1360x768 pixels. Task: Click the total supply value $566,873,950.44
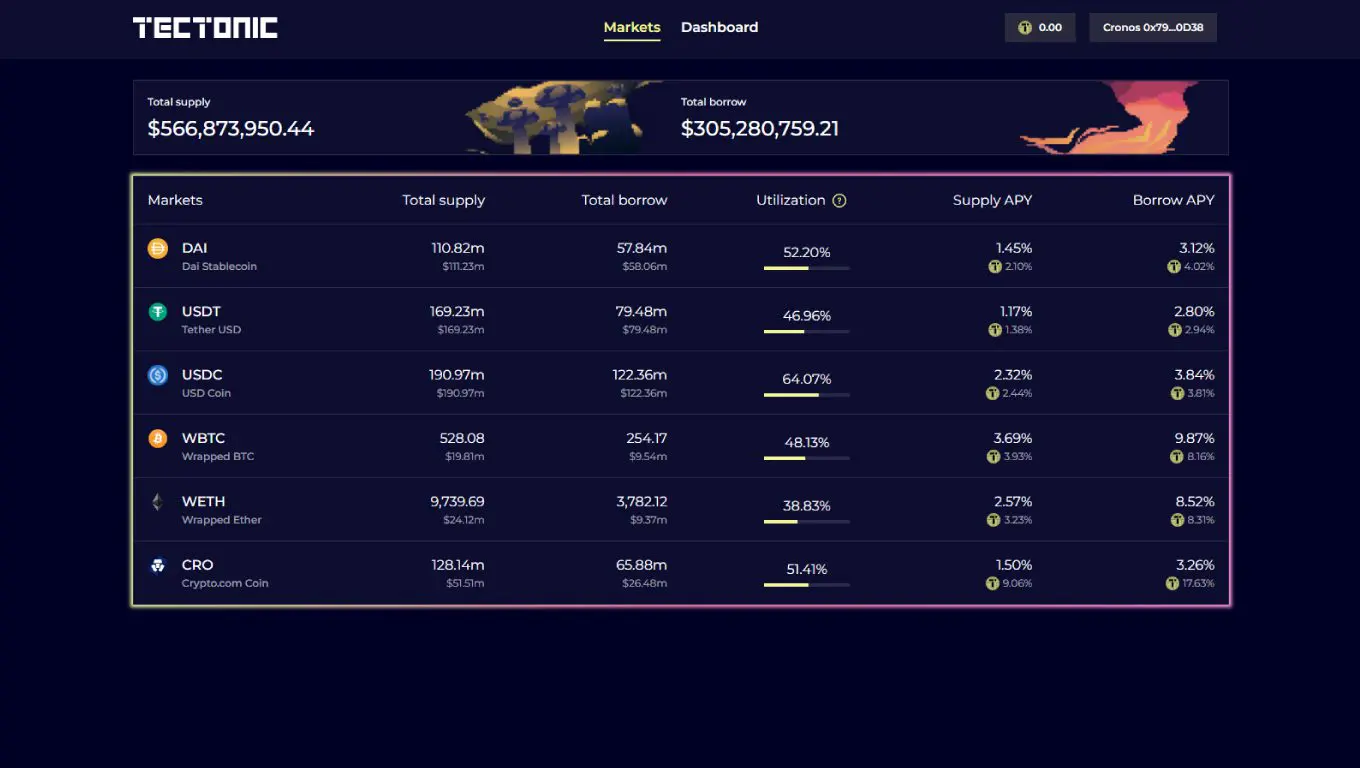point(231,129)
